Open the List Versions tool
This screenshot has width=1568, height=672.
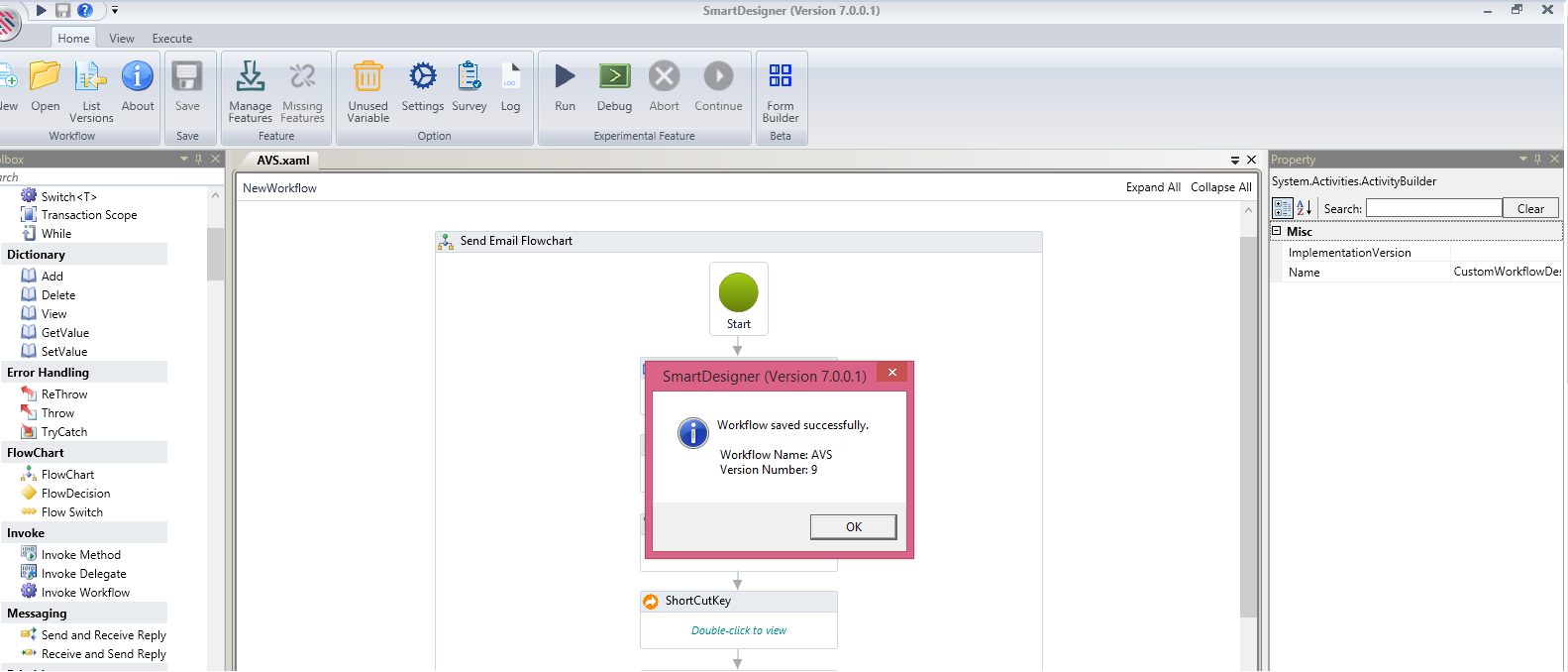pyautogui.click(x=91, y=77)
